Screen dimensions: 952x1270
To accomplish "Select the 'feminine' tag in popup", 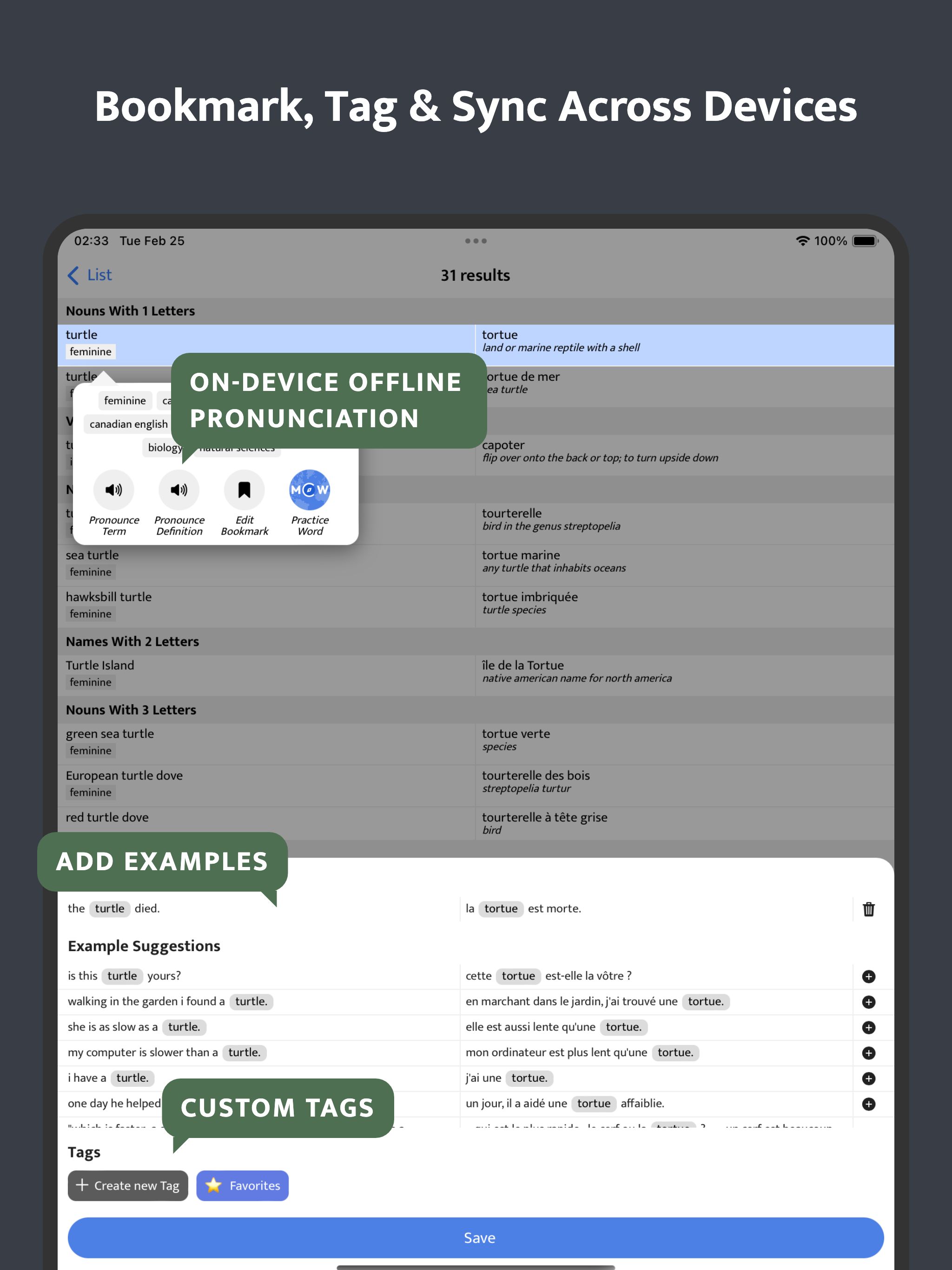I will tap(125, 401).
